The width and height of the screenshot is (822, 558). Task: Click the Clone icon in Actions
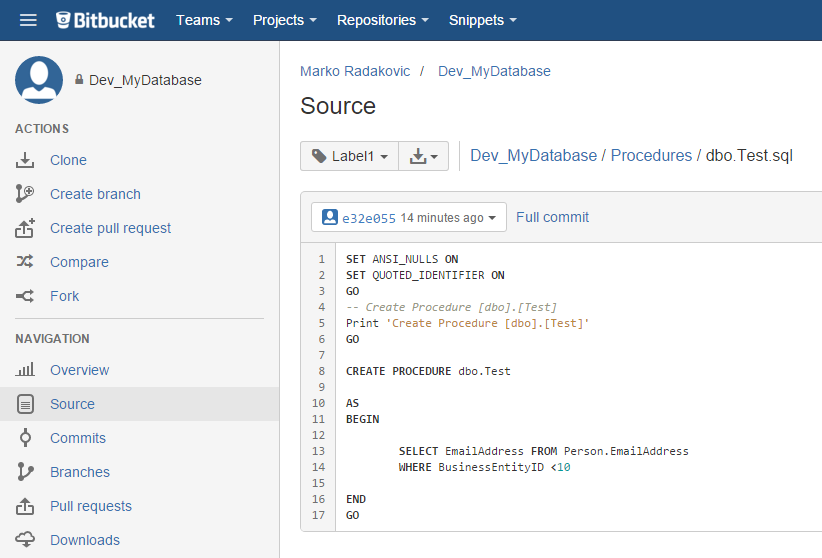(26, 160)
